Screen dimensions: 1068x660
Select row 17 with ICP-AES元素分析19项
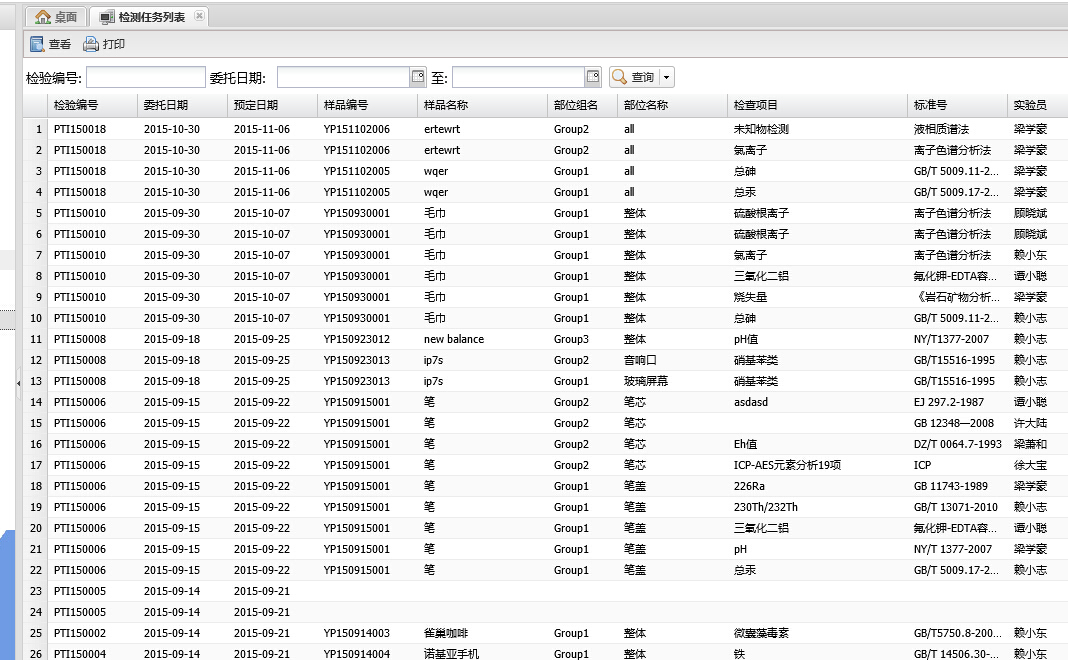785,465
